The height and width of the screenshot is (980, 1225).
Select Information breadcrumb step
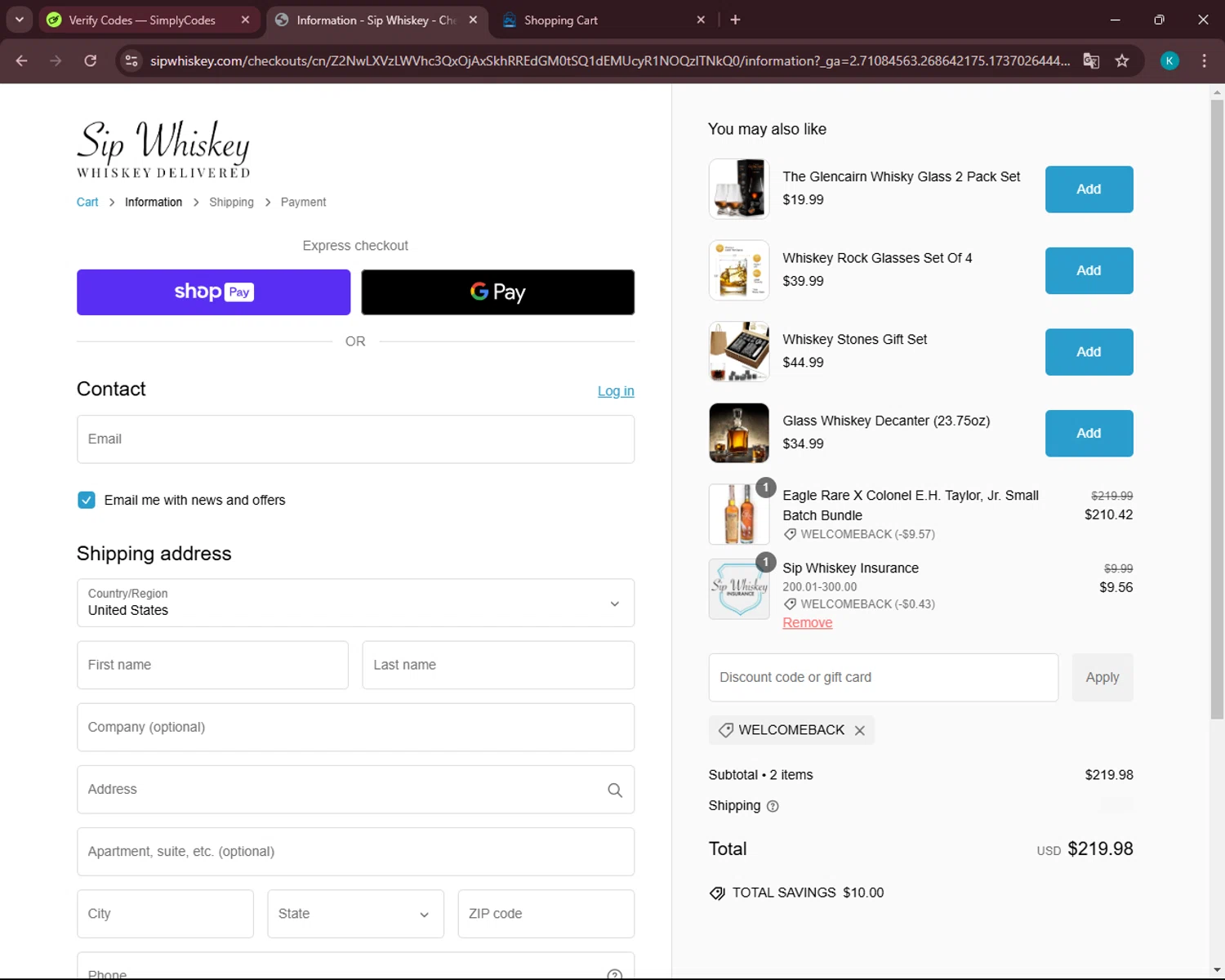[154, 202]
